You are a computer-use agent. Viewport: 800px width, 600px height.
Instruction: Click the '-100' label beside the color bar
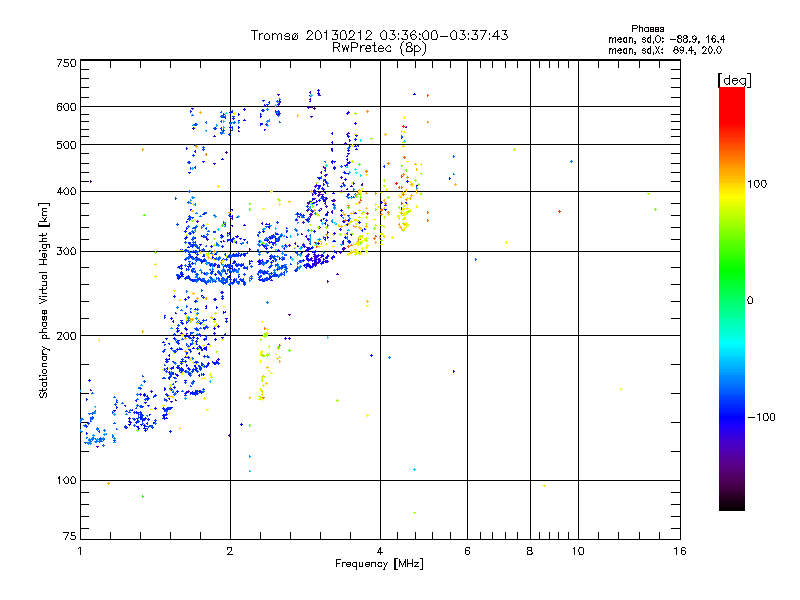pos(762,417)
